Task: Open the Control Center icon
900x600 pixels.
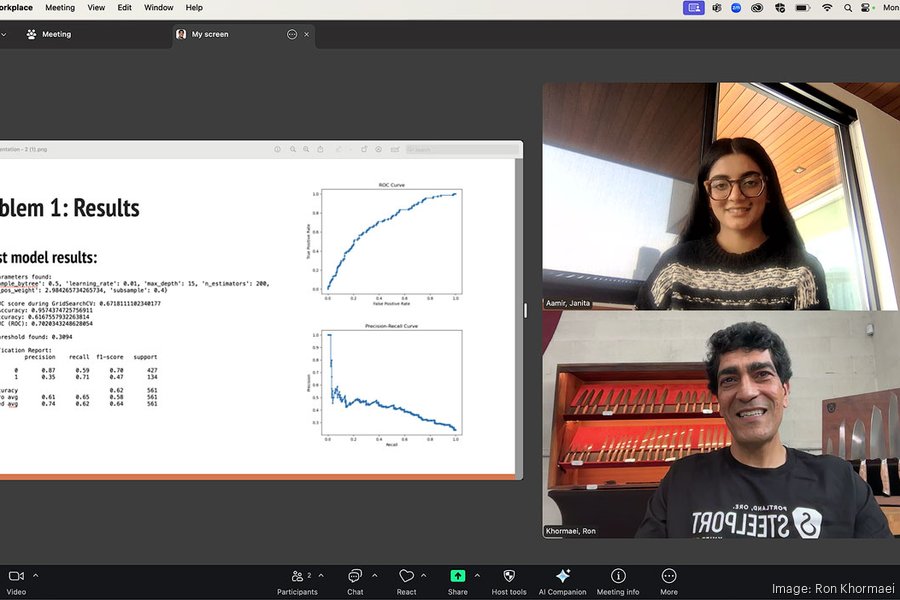Action: click(866, 7)
